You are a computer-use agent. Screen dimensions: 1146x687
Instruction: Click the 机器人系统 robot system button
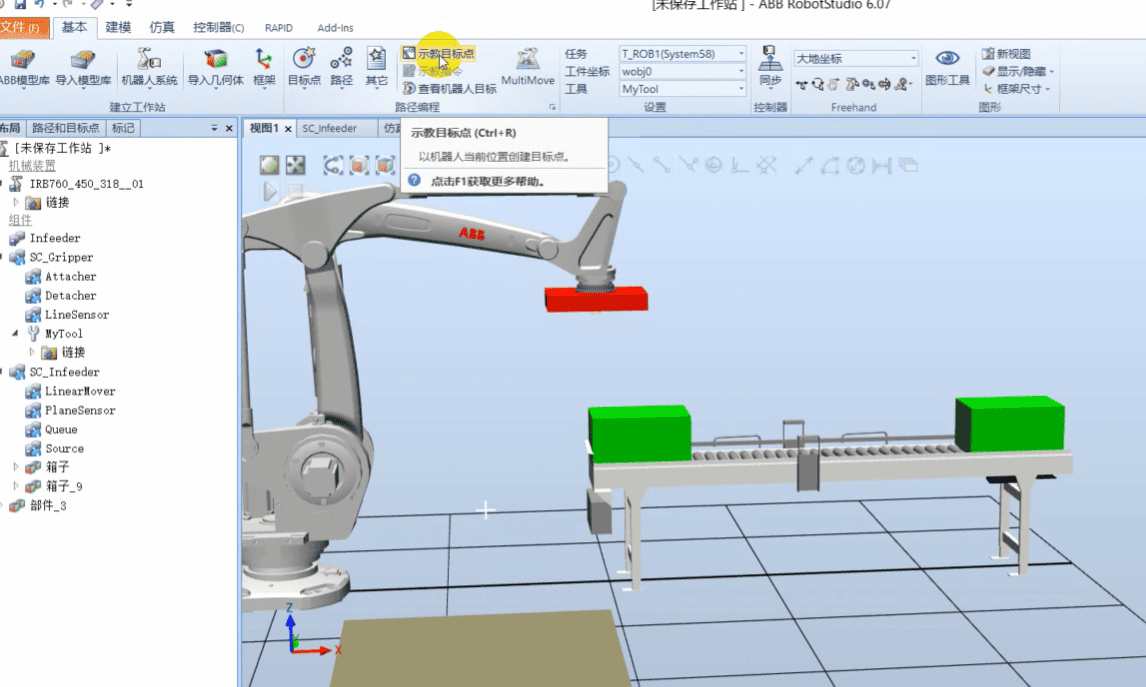pyautogui.click(x=149, y=67)
